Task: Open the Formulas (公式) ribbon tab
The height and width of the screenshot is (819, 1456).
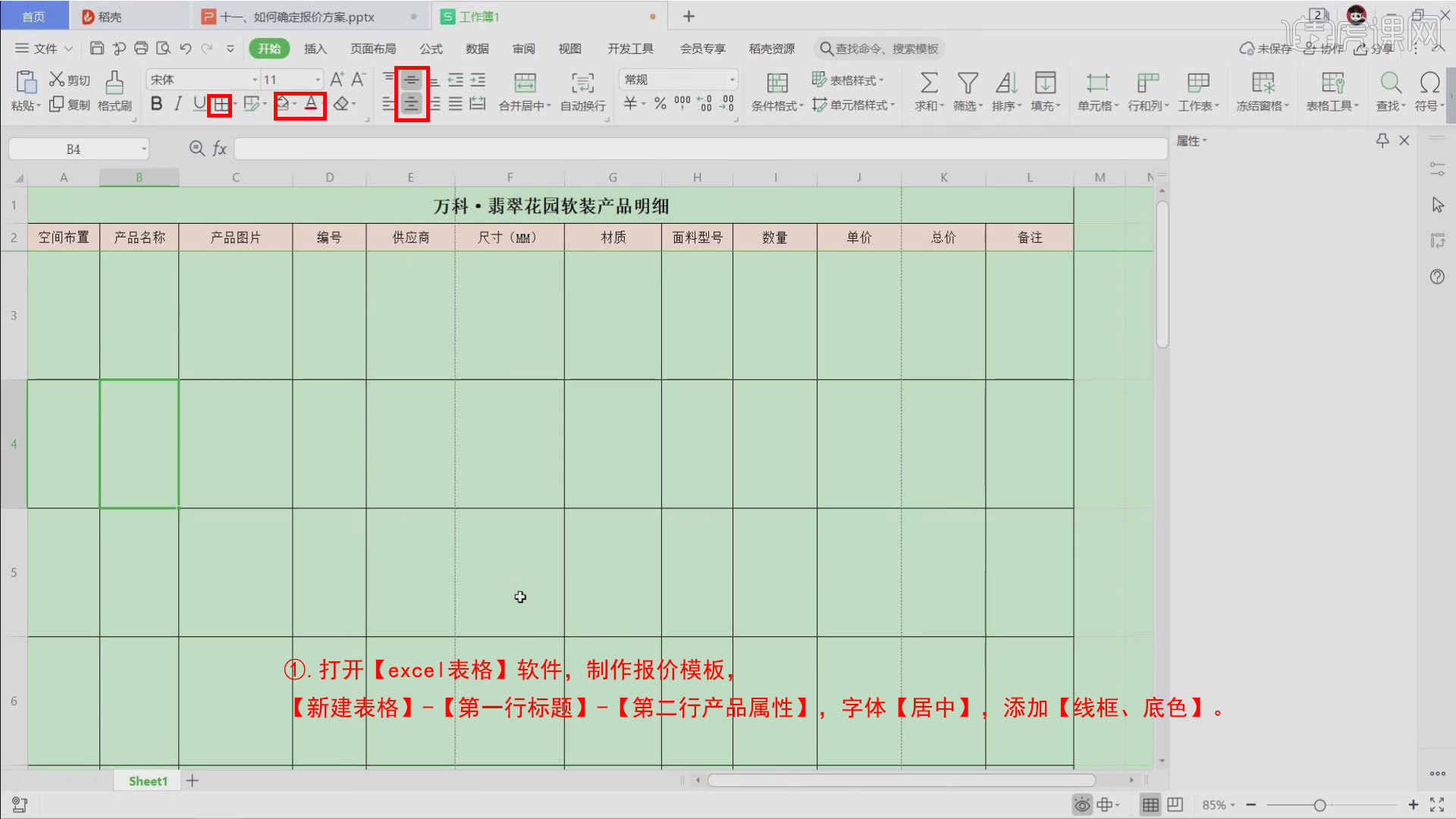Action: click(x=431, y=49)
